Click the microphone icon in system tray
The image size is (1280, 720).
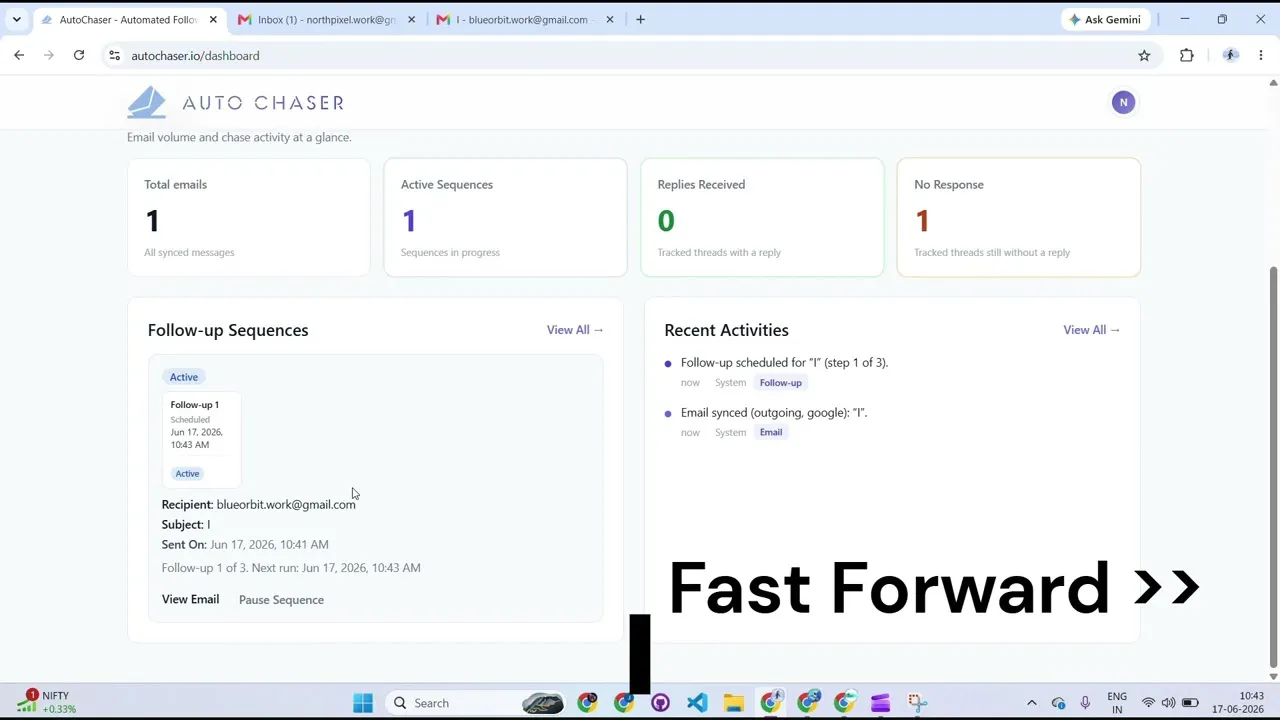click(x=1085, y=703)
